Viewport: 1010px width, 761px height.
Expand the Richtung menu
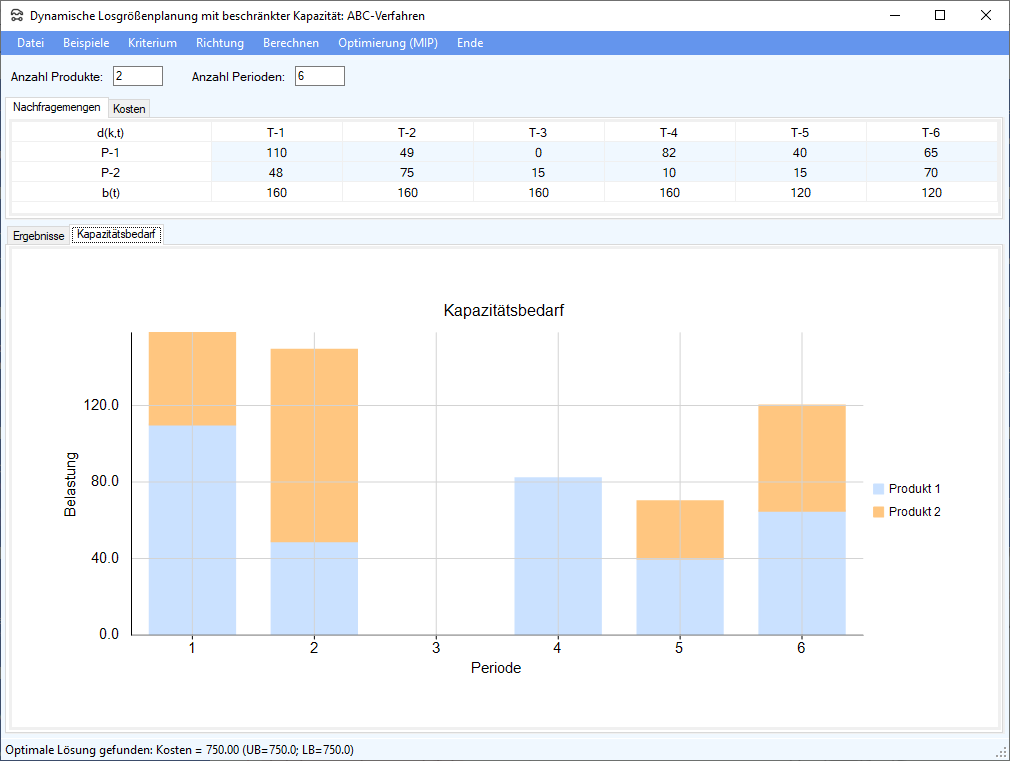click(x=220, y=43)
